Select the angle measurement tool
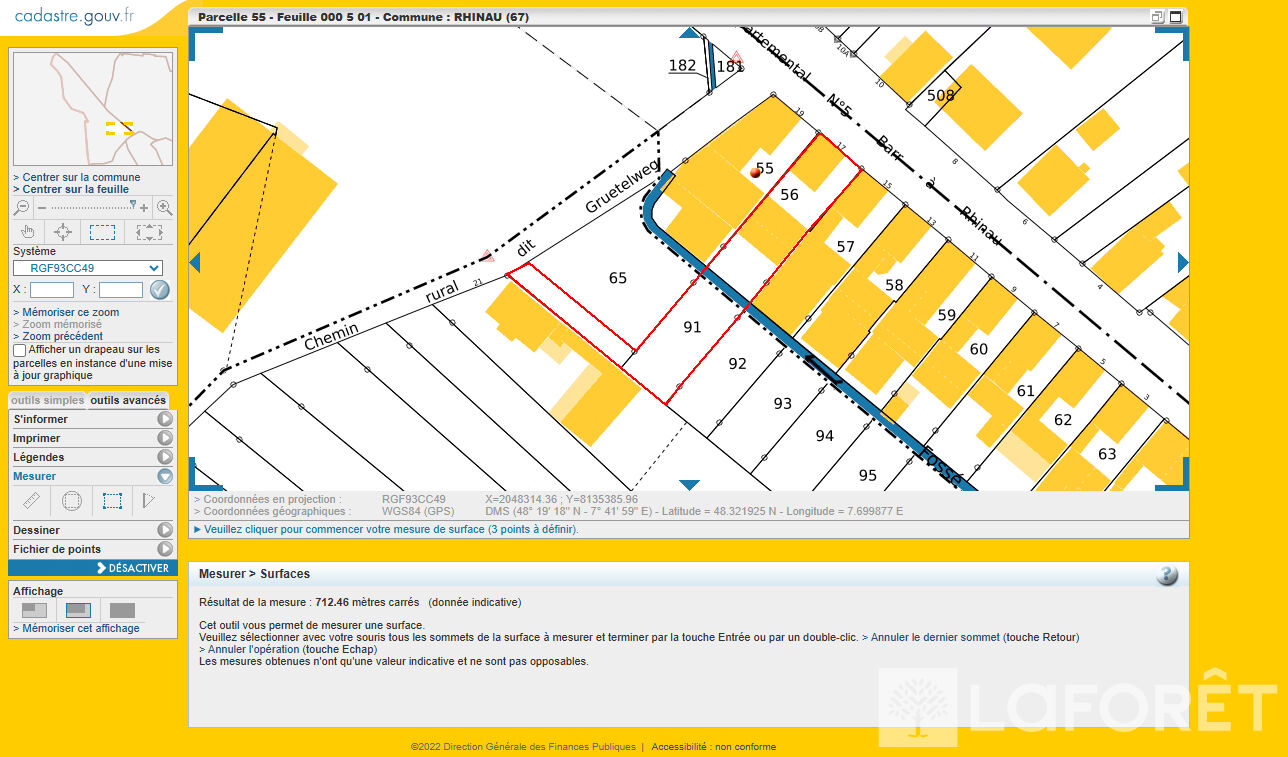This screenshot has height=757, width=1288. point(148,500)
